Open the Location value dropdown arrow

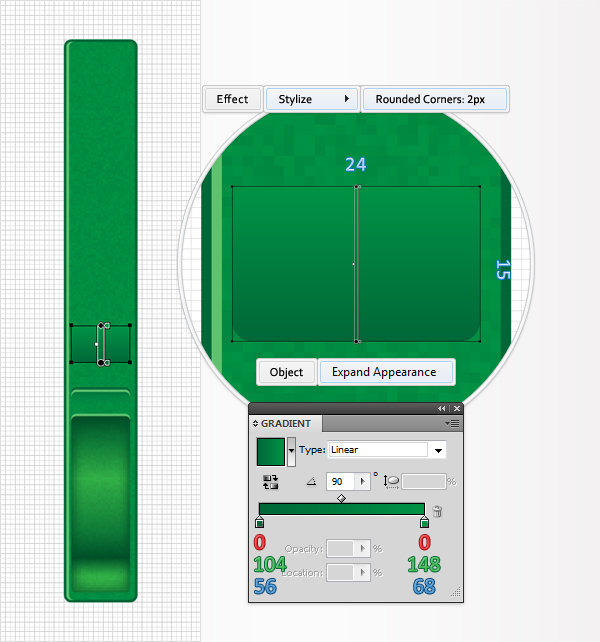coord(362,572)
